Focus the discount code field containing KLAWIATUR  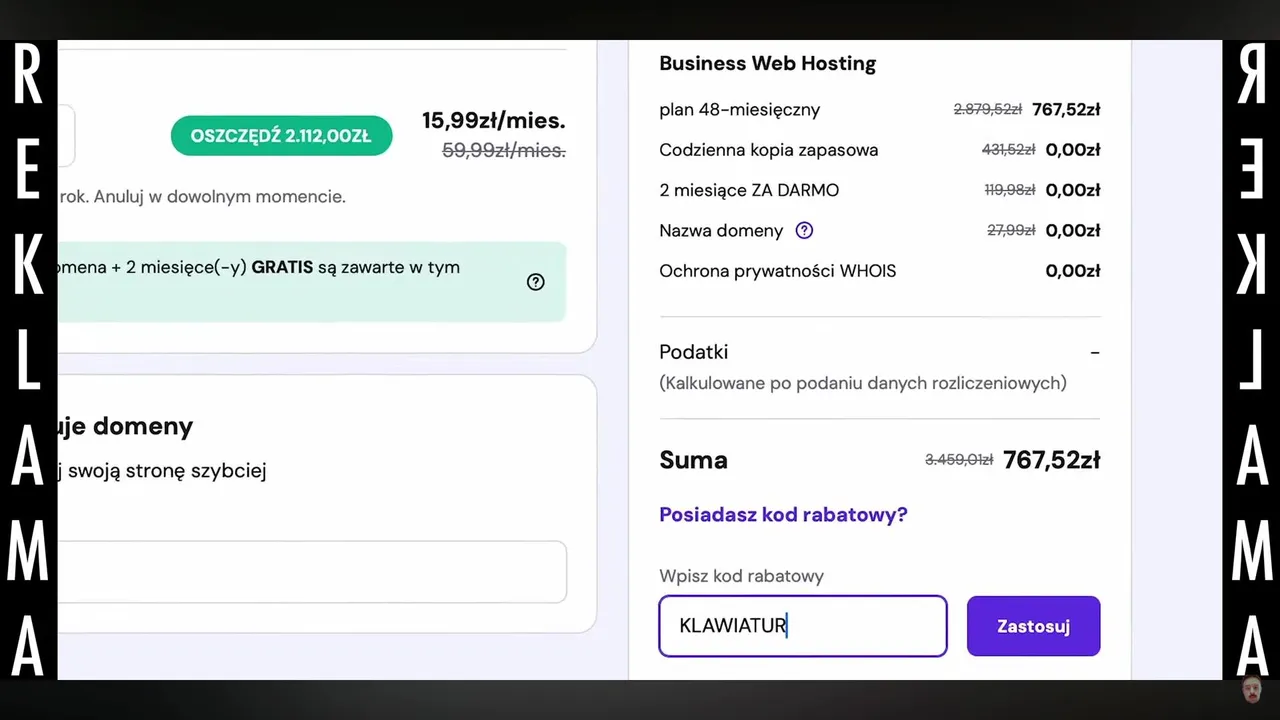point(802,627)
